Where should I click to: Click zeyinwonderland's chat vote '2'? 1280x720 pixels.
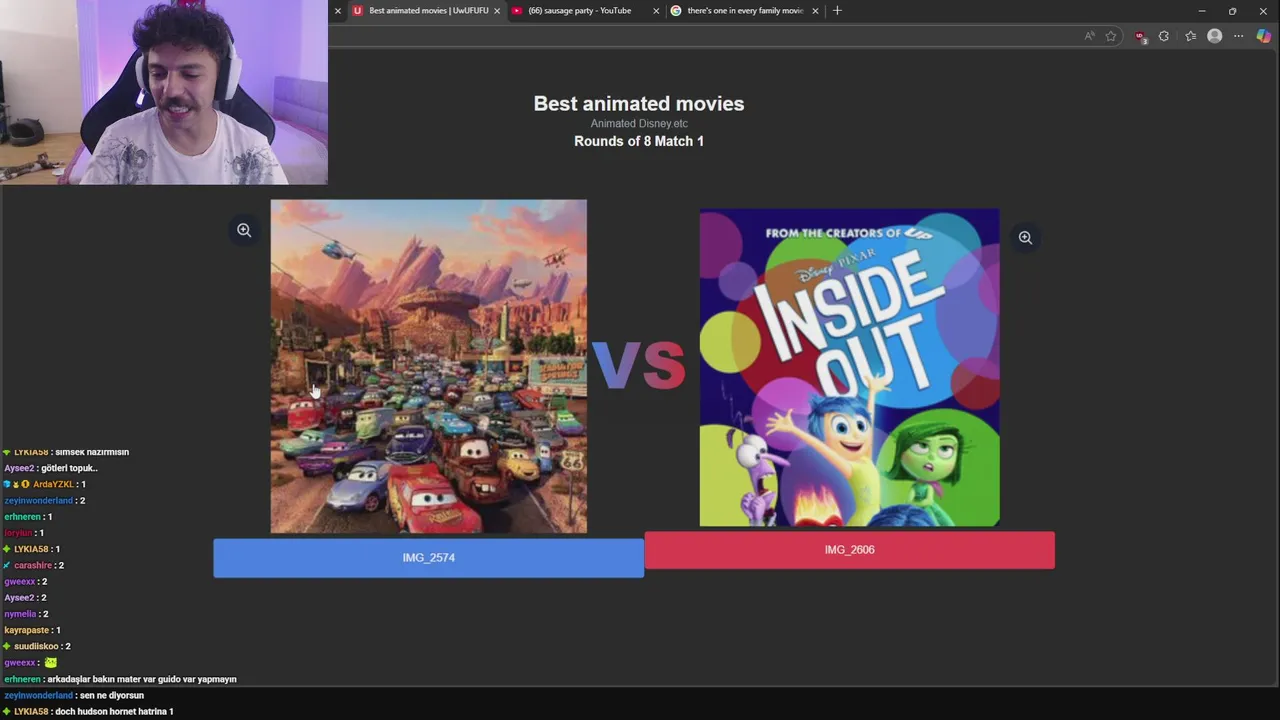click(82, 500)
